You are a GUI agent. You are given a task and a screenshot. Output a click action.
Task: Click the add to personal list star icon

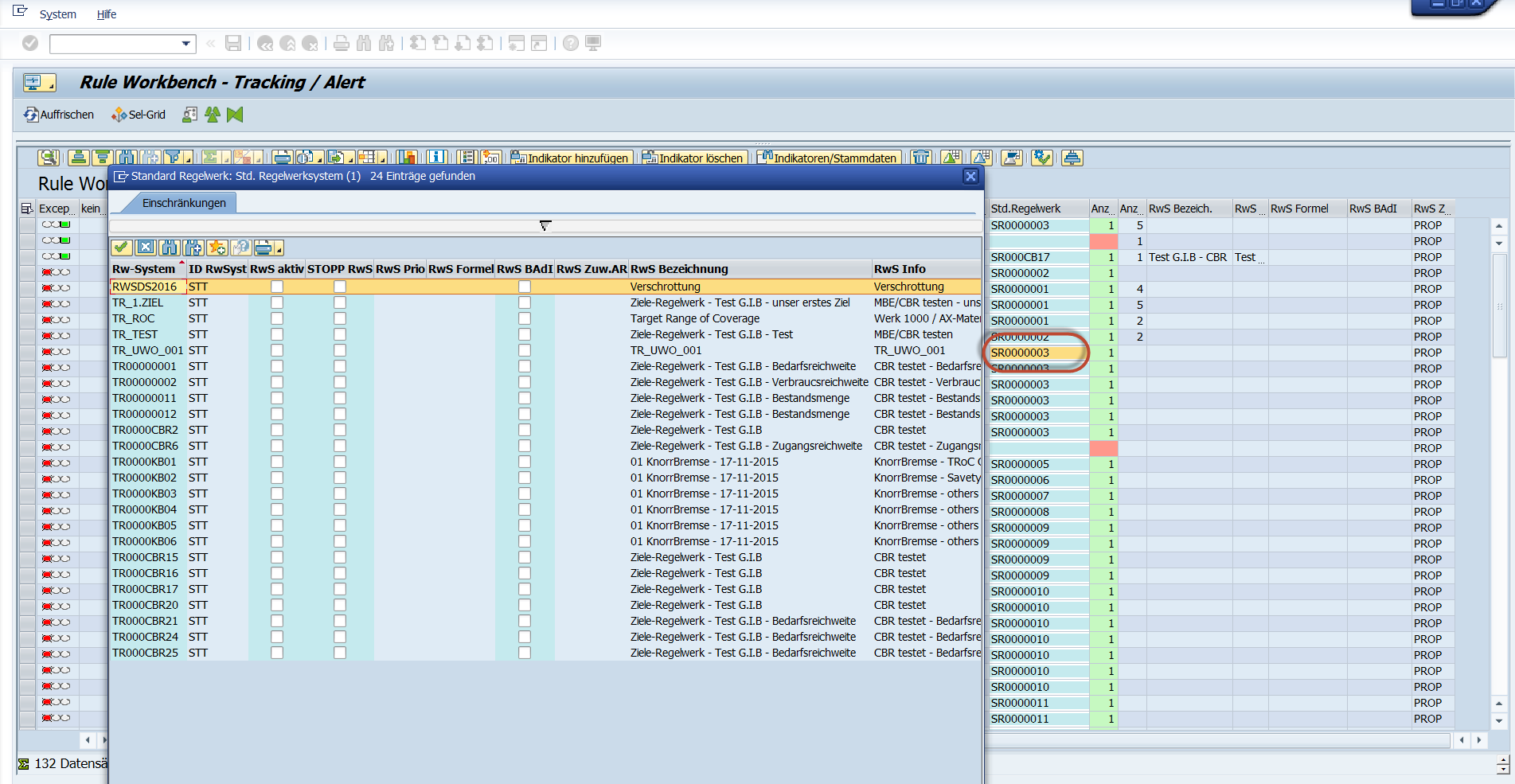(x=217, y=248)
